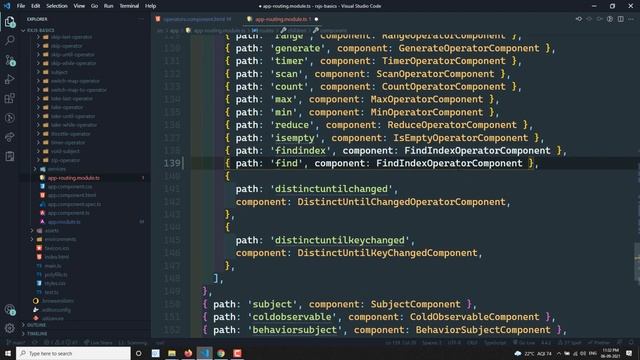Open the red app icon on taskbar

pyautogui.click(x=237, y=353)
